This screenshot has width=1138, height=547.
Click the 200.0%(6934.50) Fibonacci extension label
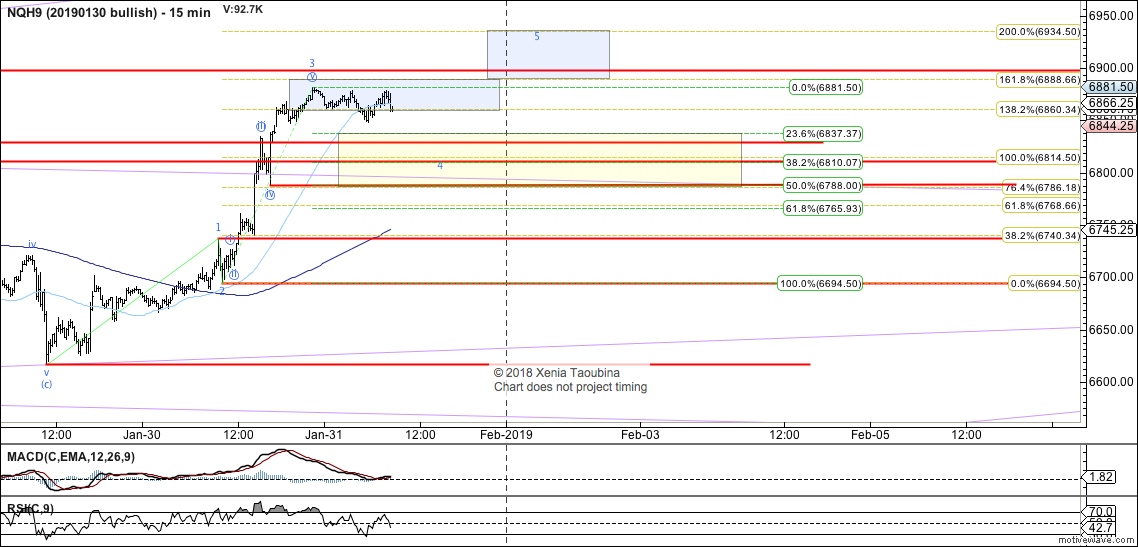click(x=1039, y=32)
